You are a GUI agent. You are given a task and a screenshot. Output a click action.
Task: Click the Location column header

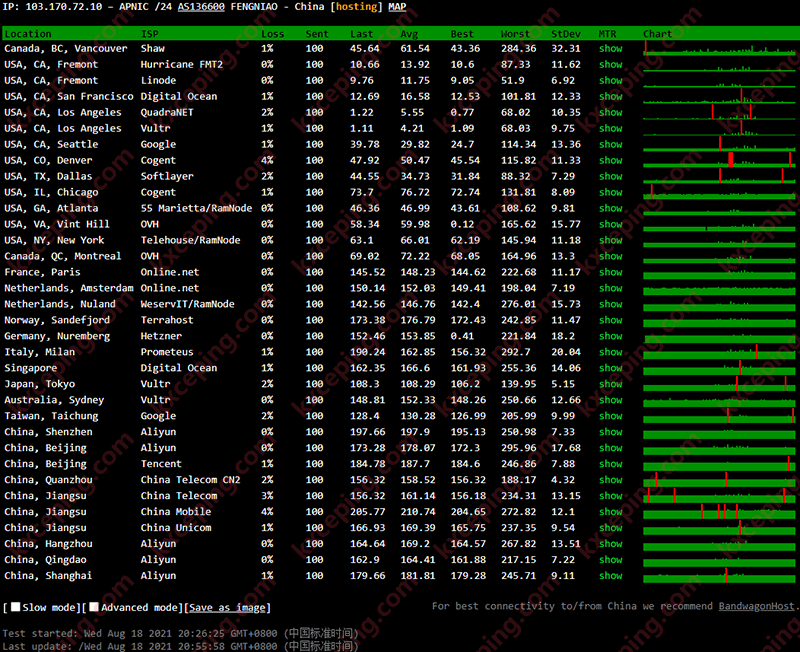[28, 34]
